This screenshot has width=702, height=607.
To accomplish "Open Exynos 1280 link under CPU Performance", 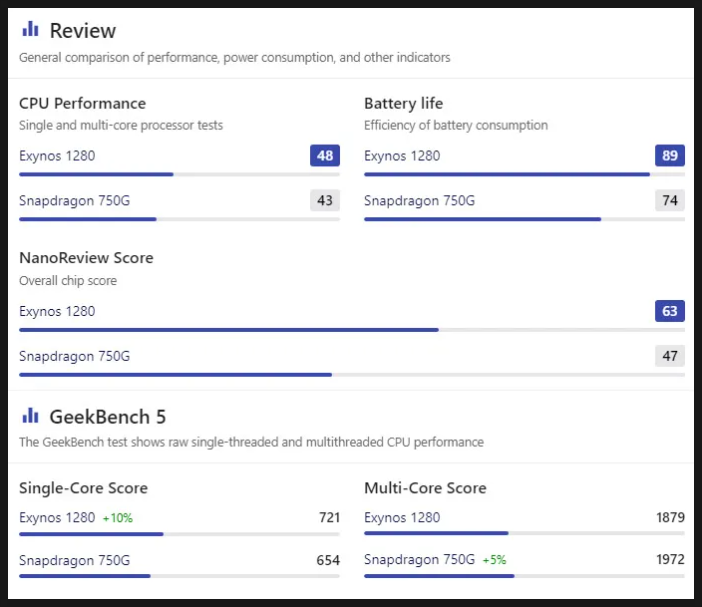I will click(57, 156).
